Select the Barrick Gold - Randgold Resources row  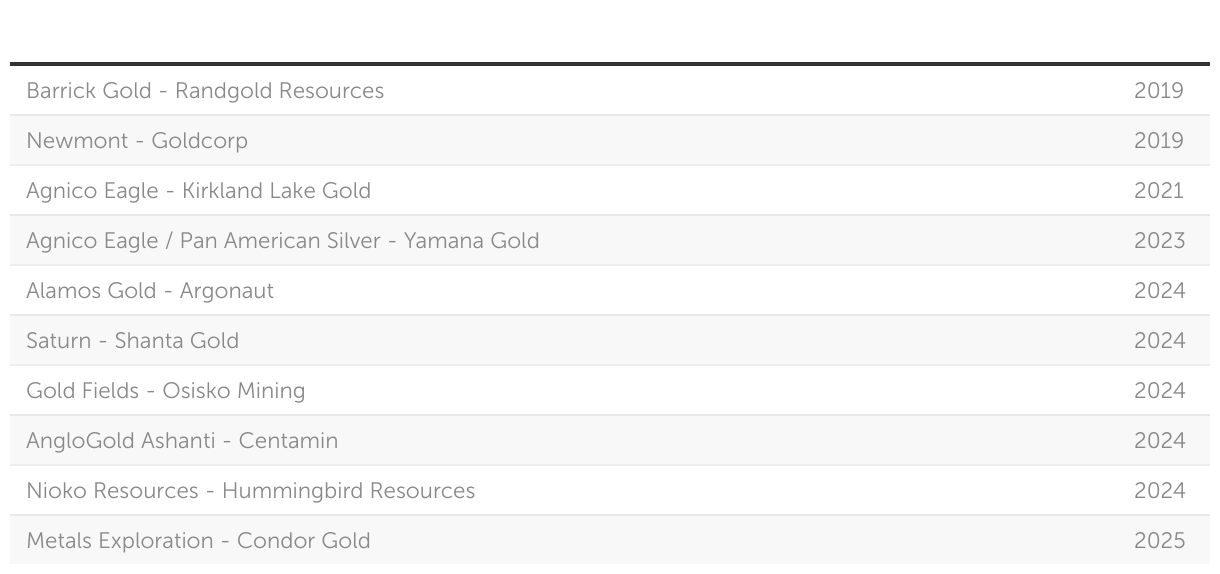click(610, 91)
